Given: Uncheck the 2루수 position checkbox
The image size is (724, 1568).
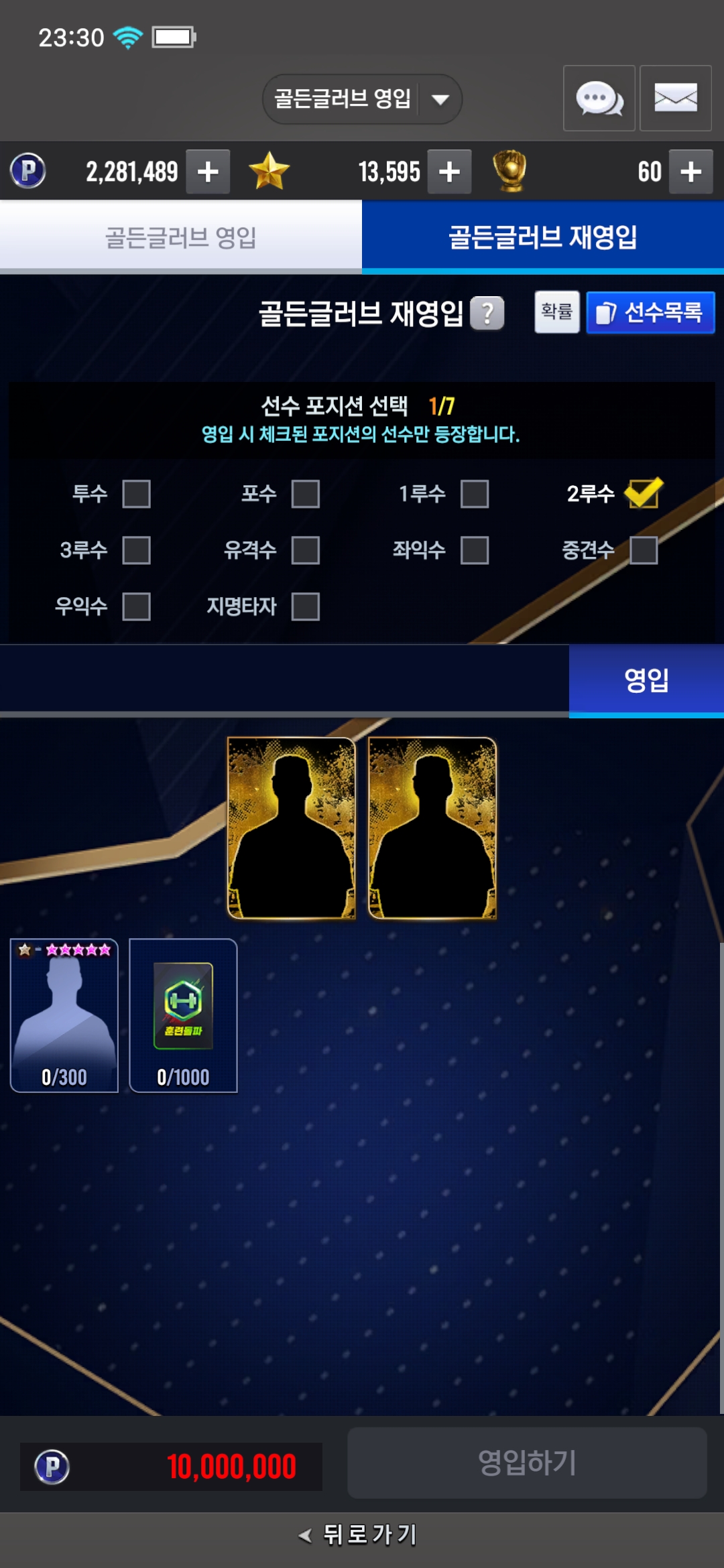Looking at the screenshot, I should click(x=644, y=493).
